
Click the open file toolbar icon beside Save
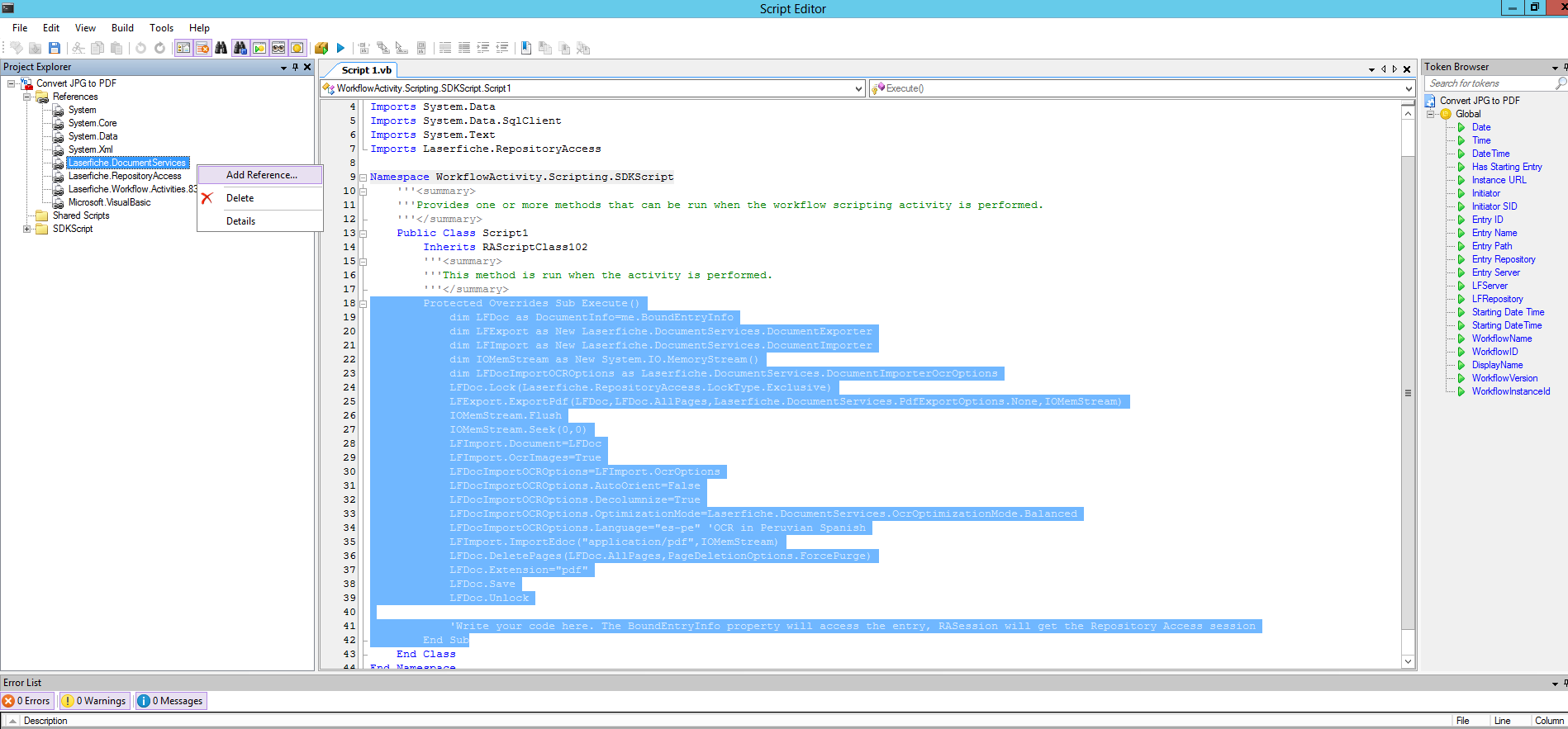(35, 48)
